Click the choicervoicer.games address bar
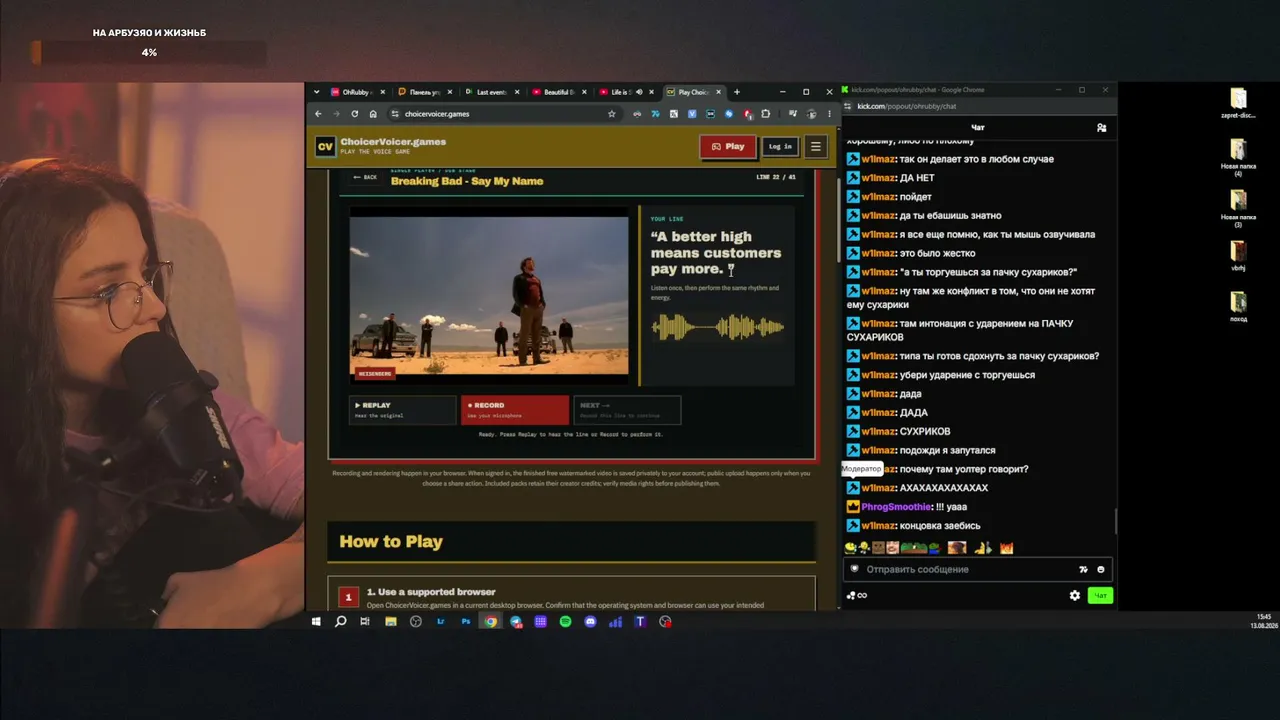 coord(504,114)
